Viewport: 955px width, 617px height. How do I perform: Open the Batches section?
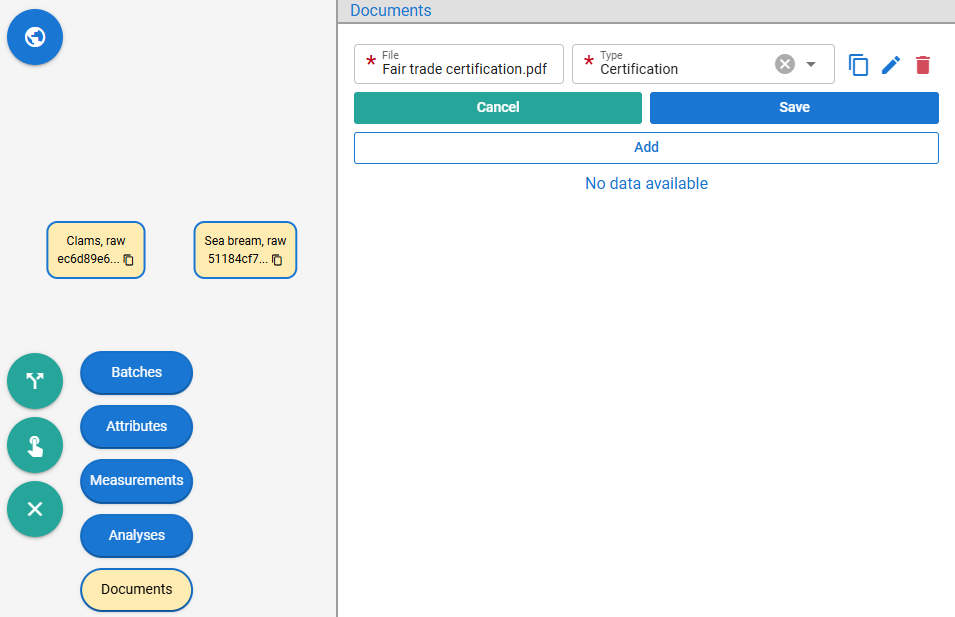click(136, 372)
